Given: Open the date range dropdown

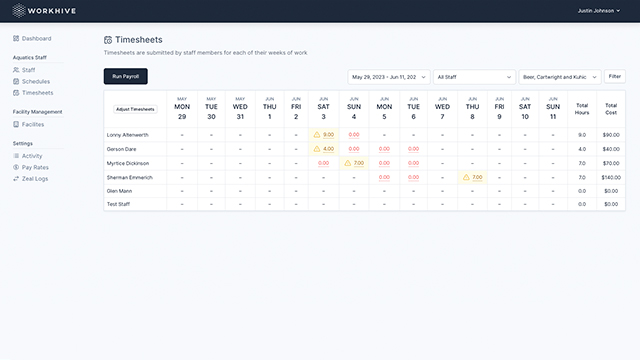Looking at the screenshot, I should pyautogui.click(x=389, y=77).
